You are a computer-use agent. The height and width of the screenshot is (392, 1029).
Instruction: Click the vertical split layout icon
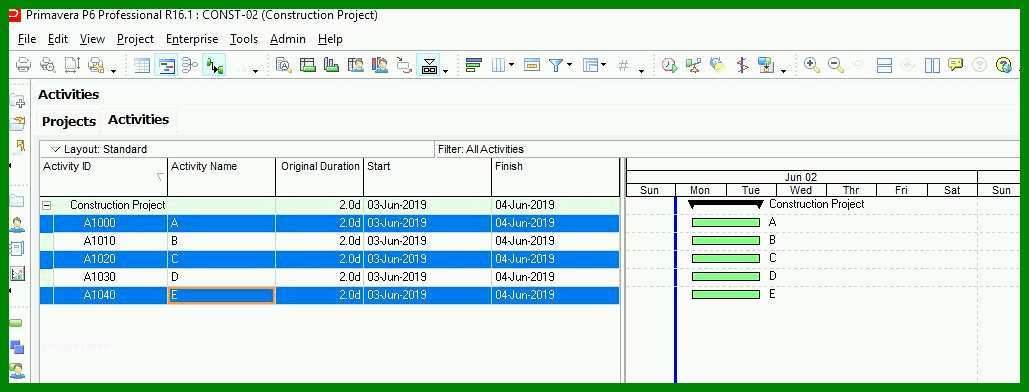933,65
